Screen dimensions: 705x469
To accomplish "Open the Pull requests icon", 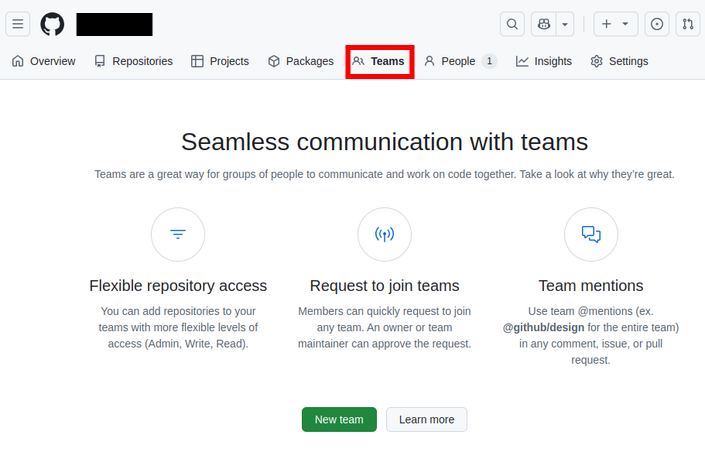I will [x=688, y=24].
